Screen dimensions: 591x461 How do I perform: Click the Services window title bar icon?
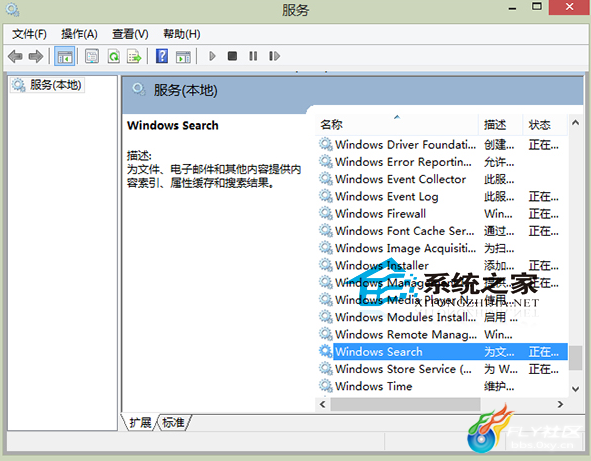(12, 9)
